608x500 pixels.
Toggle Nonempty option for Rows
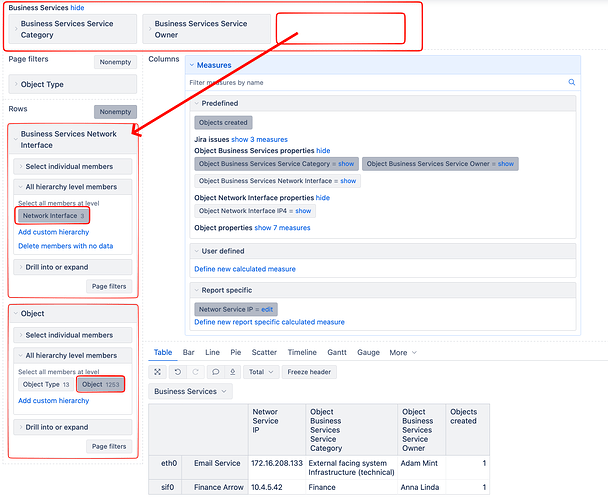[x=115, y=112]
